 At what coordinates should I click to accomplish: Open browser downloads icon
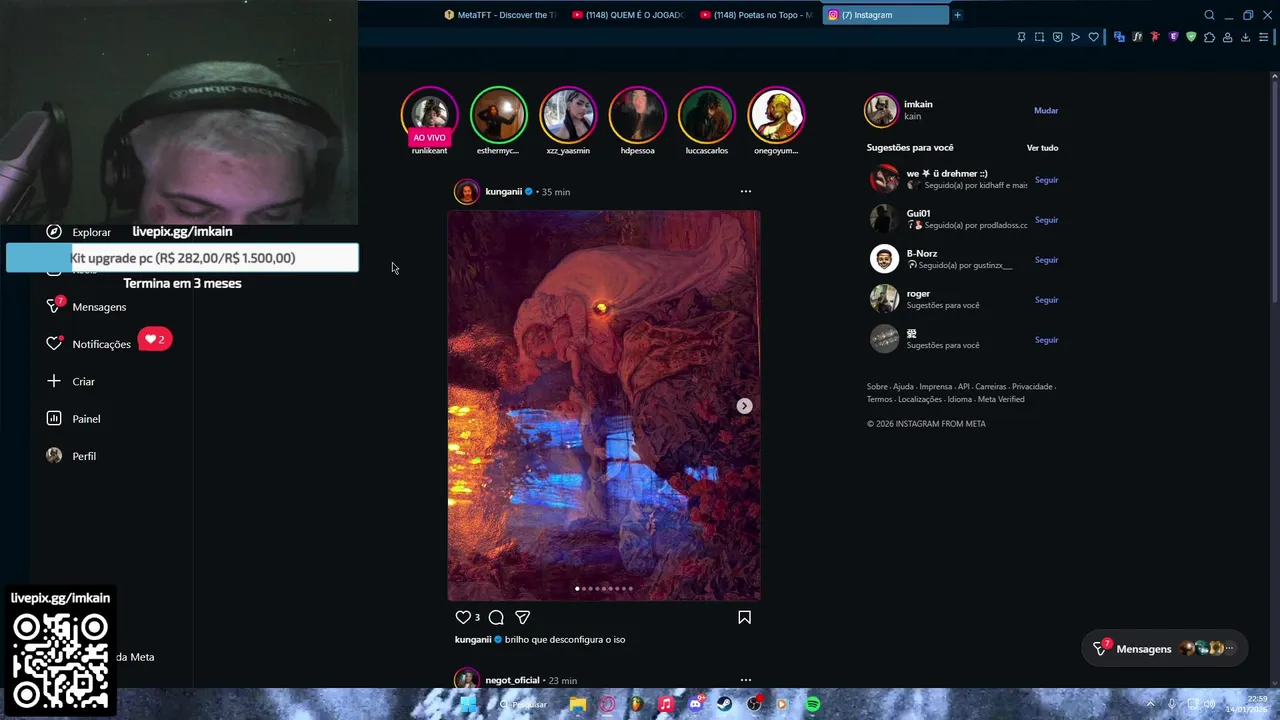(x=1245, y=37)
